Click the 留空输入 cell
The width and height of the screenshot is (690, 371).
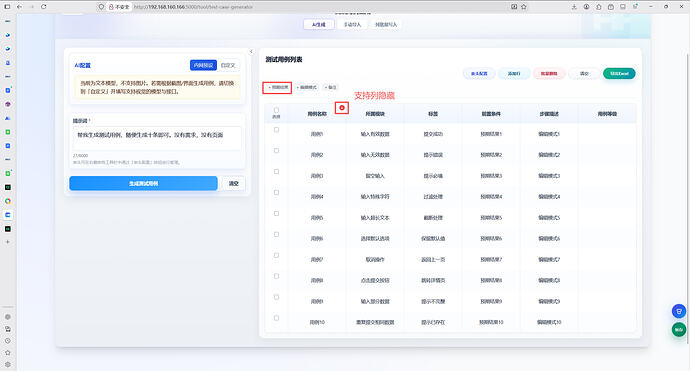[x=375, y=176]
